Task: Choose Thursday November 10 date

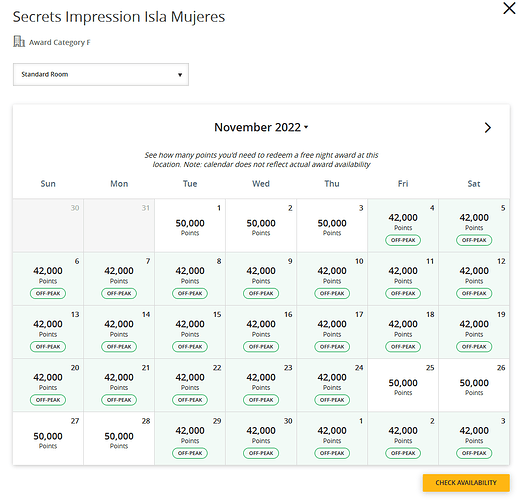Action: tap(332, 279)
